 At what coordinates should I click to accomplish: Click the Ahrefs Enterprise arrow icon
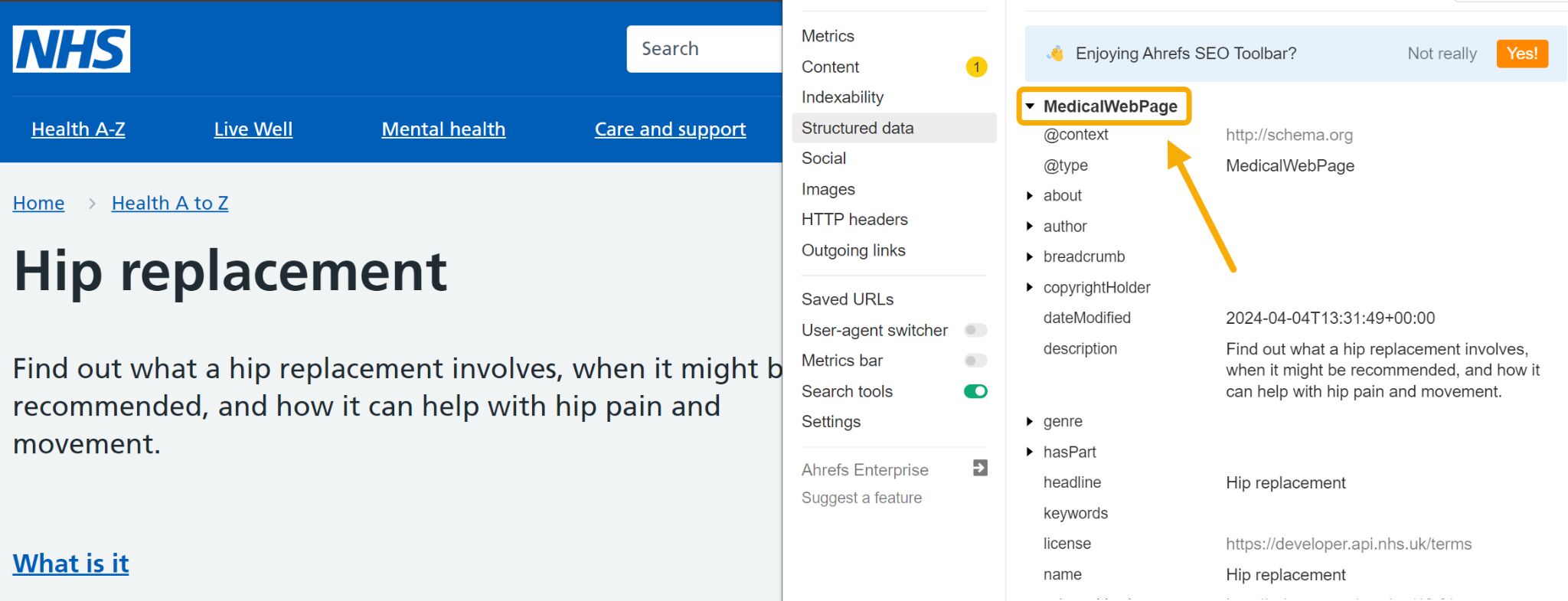(x=979, y=468)
